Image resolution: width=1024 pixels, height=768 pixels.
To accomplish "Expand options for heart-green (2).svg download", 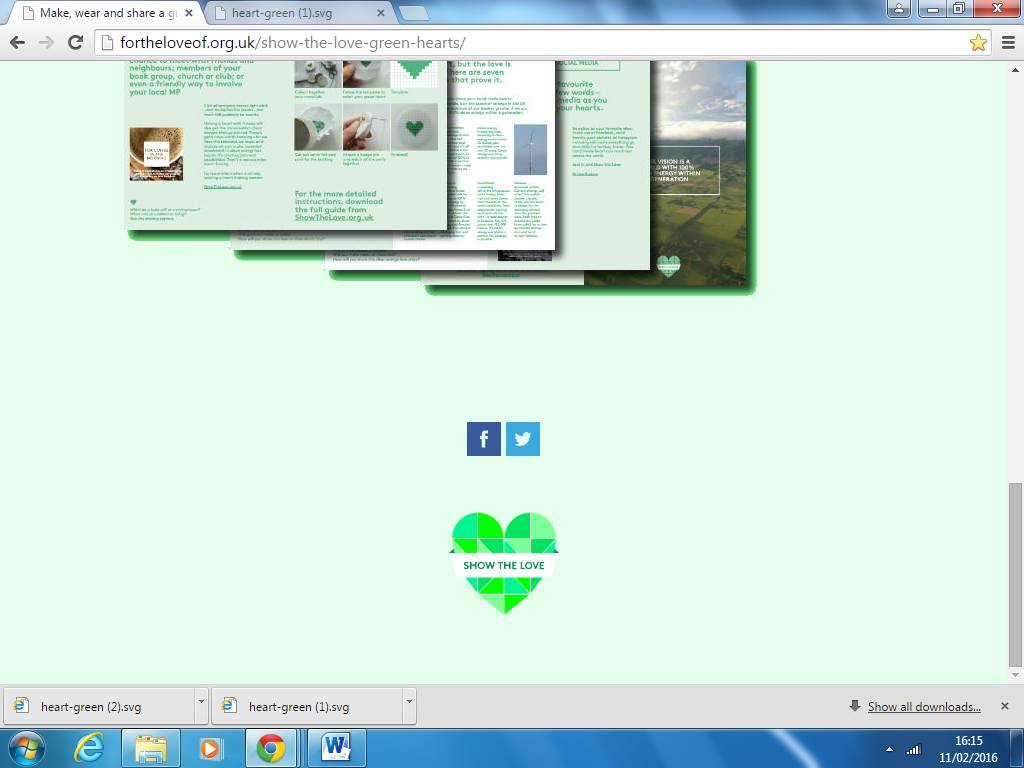I will [201, 706].
